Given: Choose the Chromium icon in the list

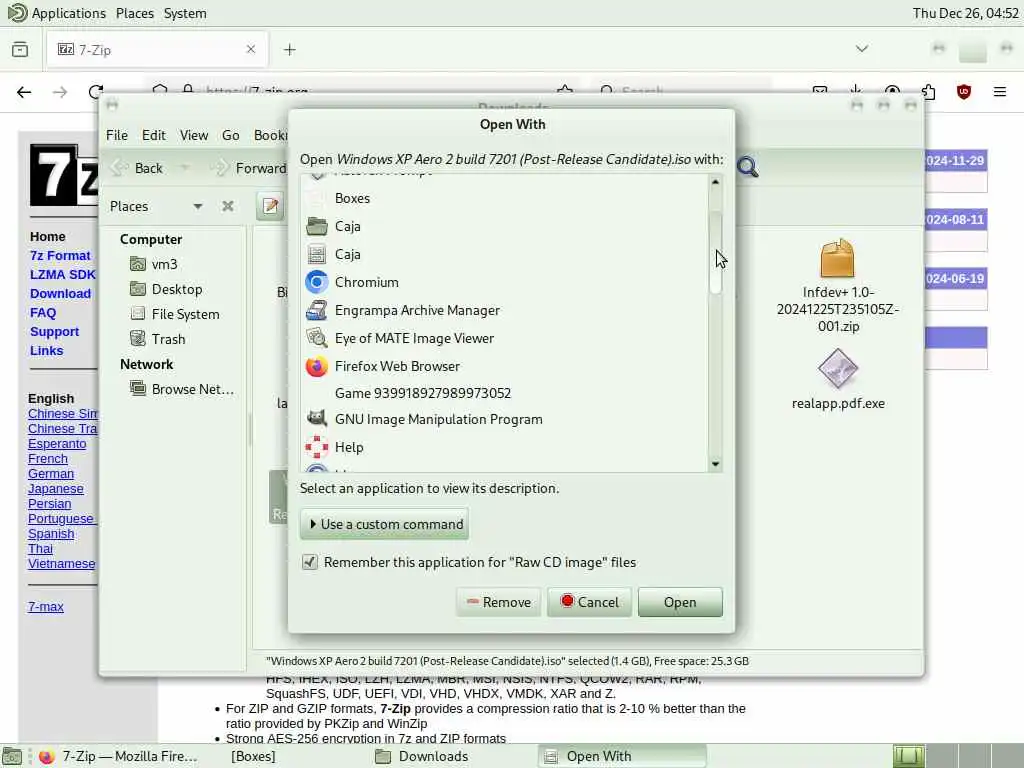Looking at the screenshot, I should (x=317, y=282).
